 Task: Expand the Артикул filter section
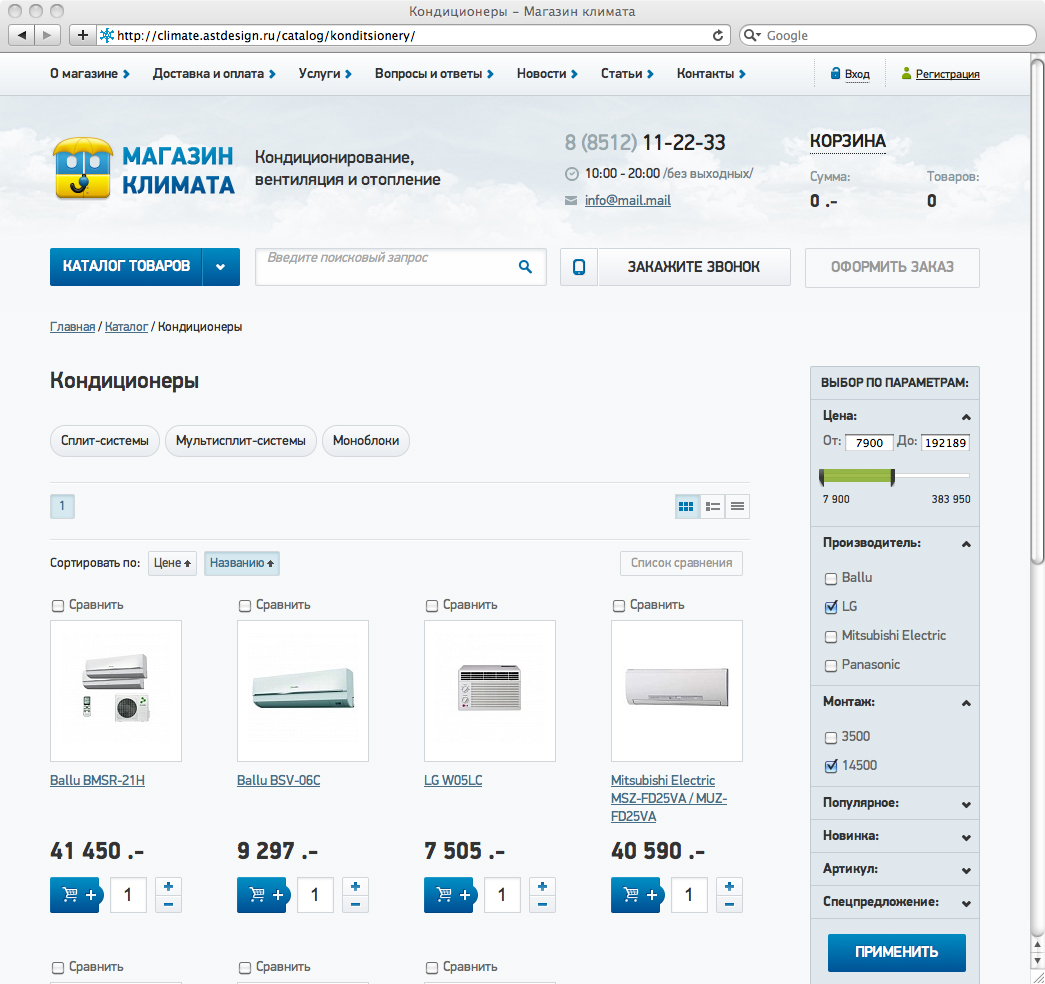click(966, 871)
